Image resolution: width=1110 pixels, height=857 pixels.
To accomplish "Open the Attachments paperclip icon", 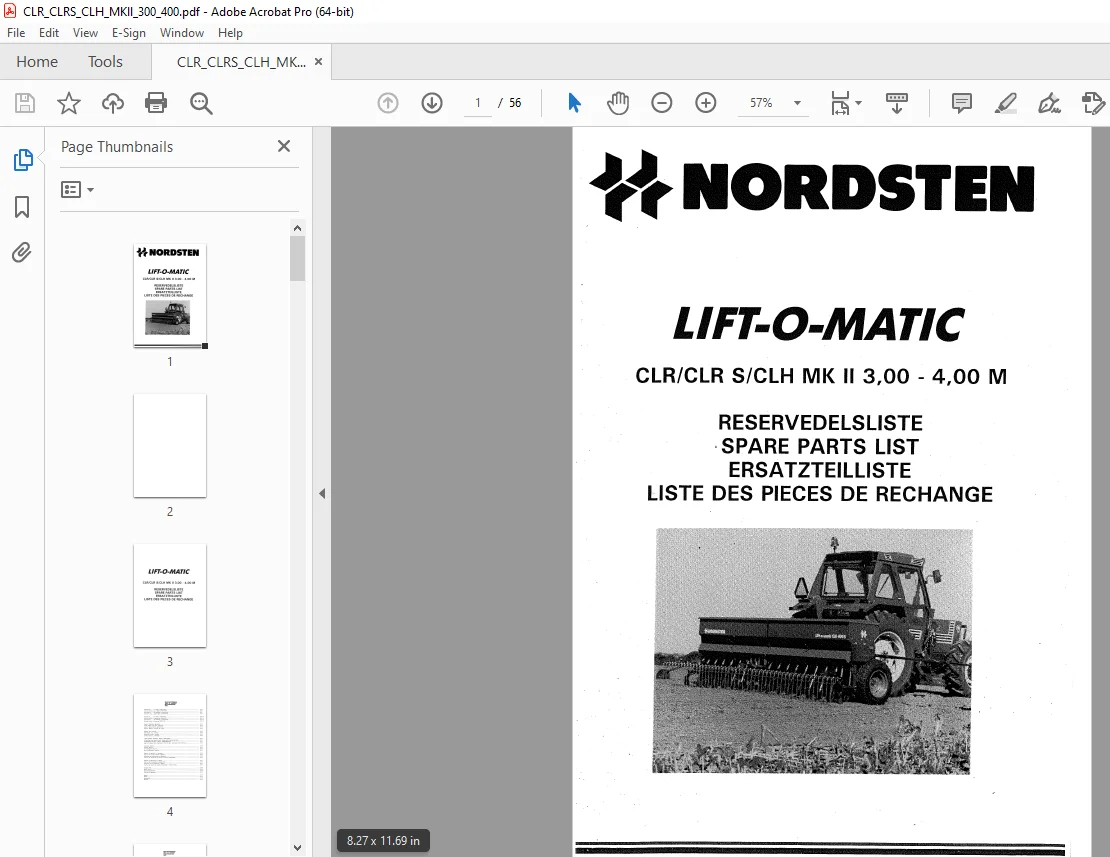I will point(22,253).
